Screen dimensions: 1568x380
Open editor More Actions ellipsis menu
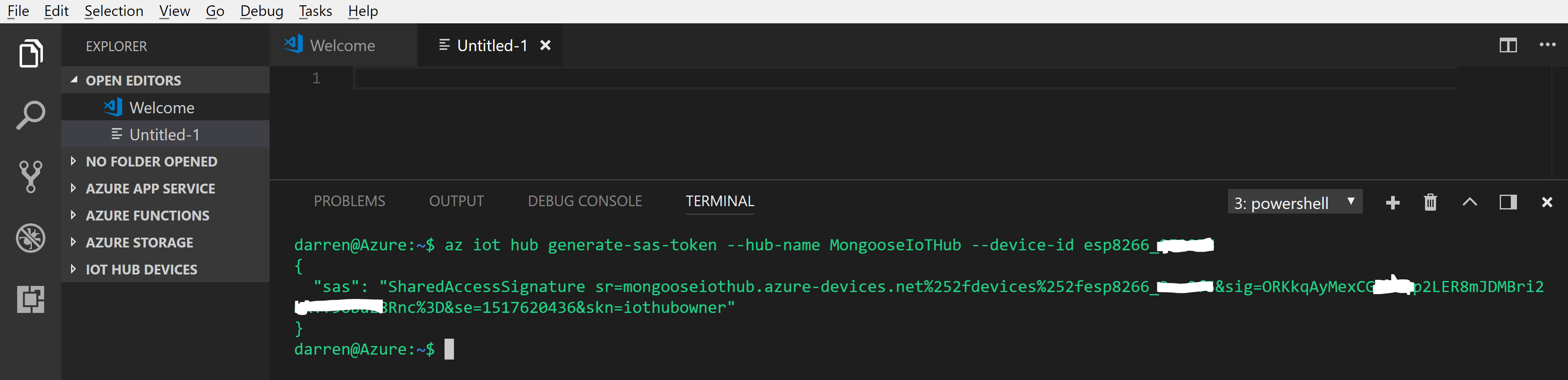click(1547, 45)
